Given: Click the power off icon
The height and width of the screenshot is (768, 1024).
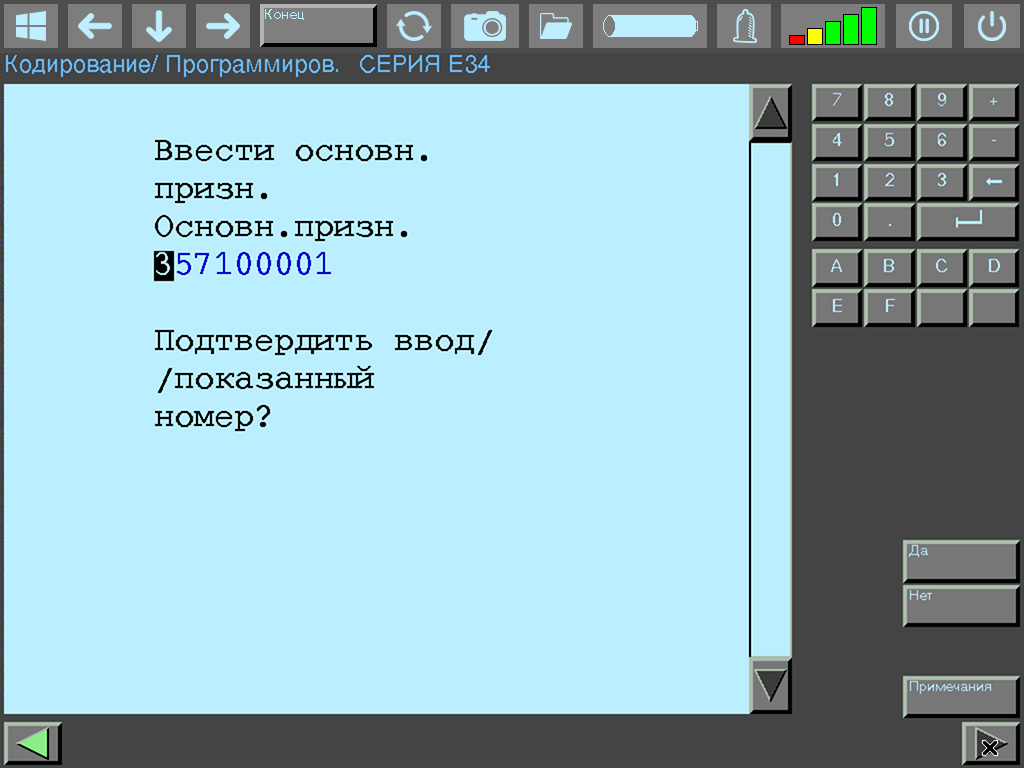Looking at the screenshot, I should pyautogui.click(x=991, y=26).
